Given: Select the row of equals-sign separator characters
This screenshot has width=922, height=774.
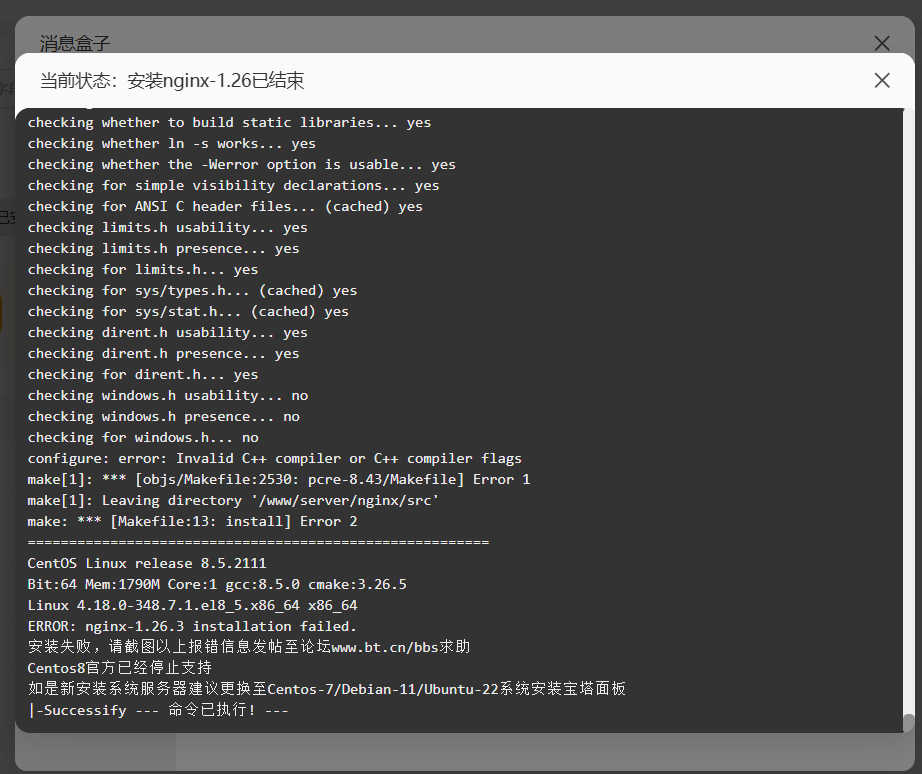Looking at the screenshot, I should coord(258,542).
